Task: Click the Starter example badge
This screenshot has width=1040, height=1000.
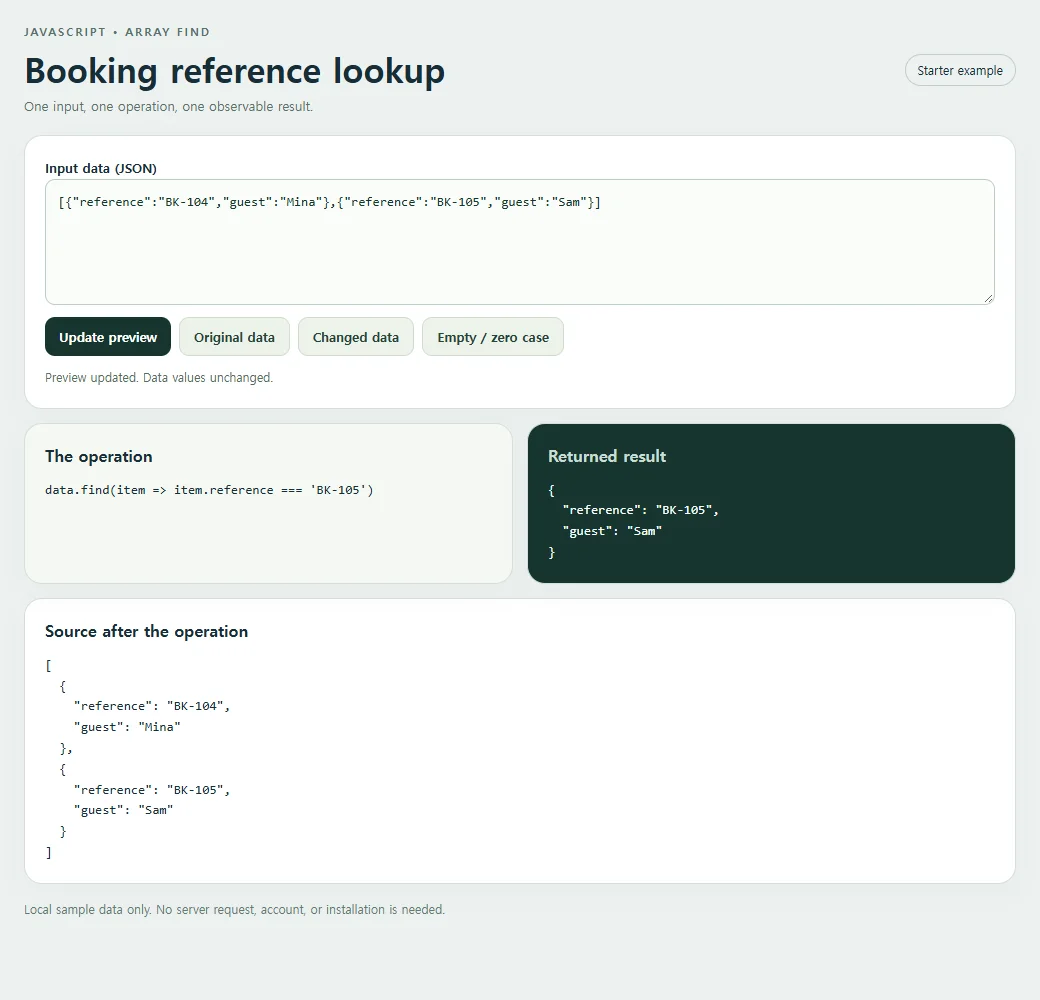Action: tap(960, 70)
